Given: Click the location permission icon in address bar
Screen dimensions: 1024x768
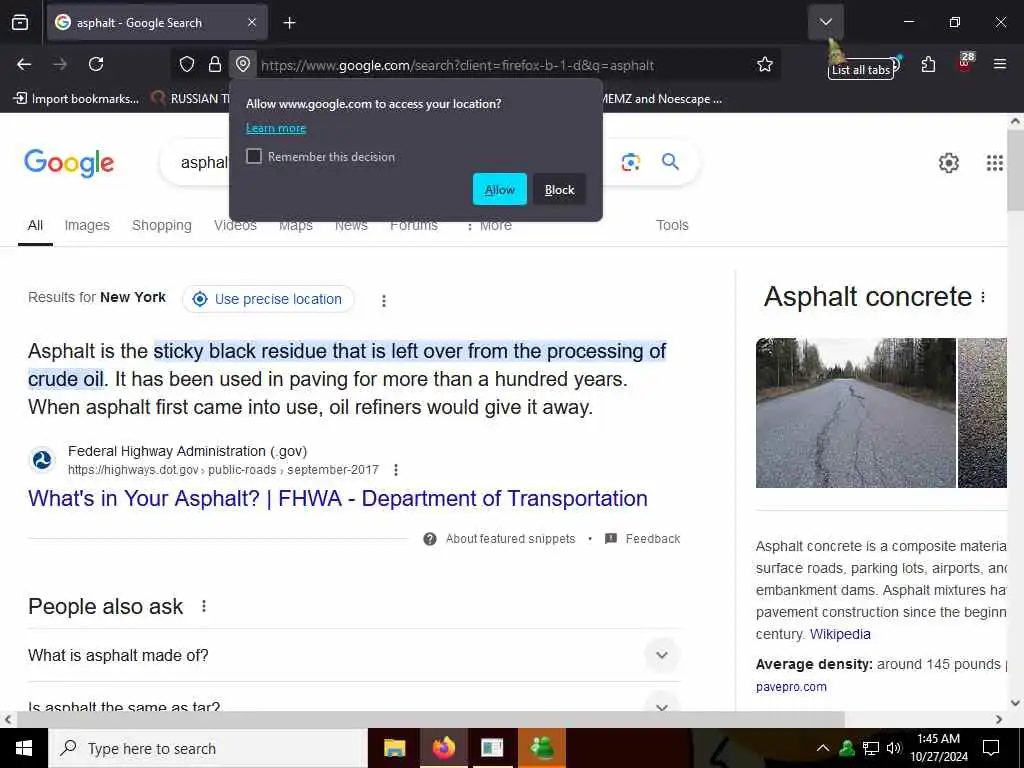Looking at the screenshot, I should pos(243,65).
